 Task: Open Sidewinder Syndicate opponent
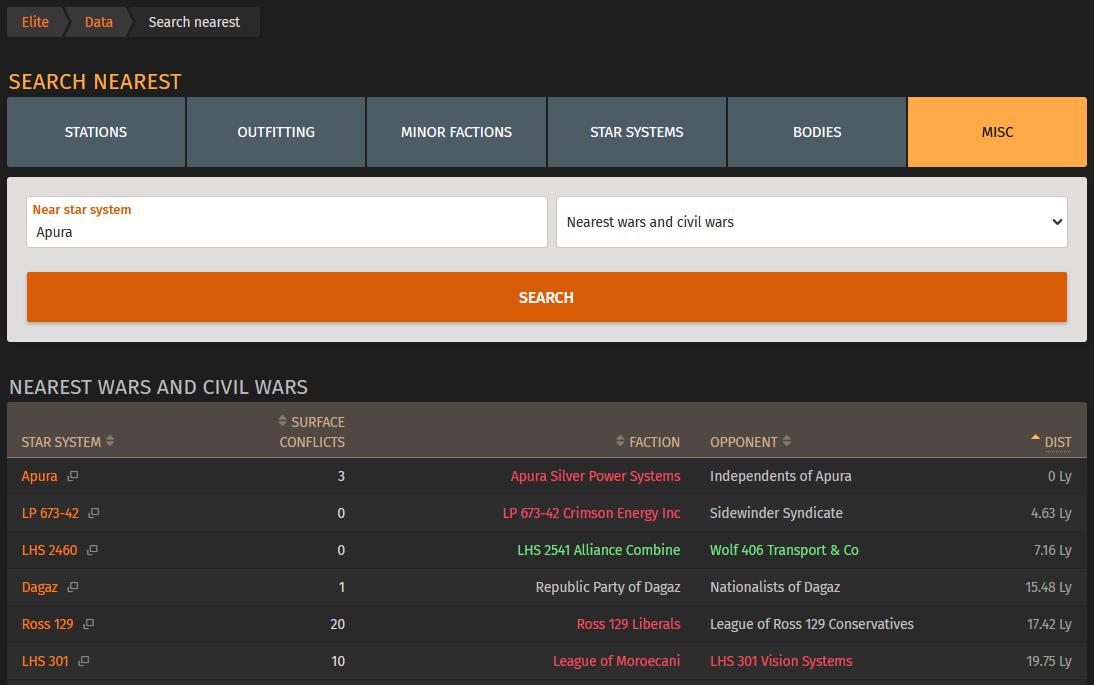point(777,513)
